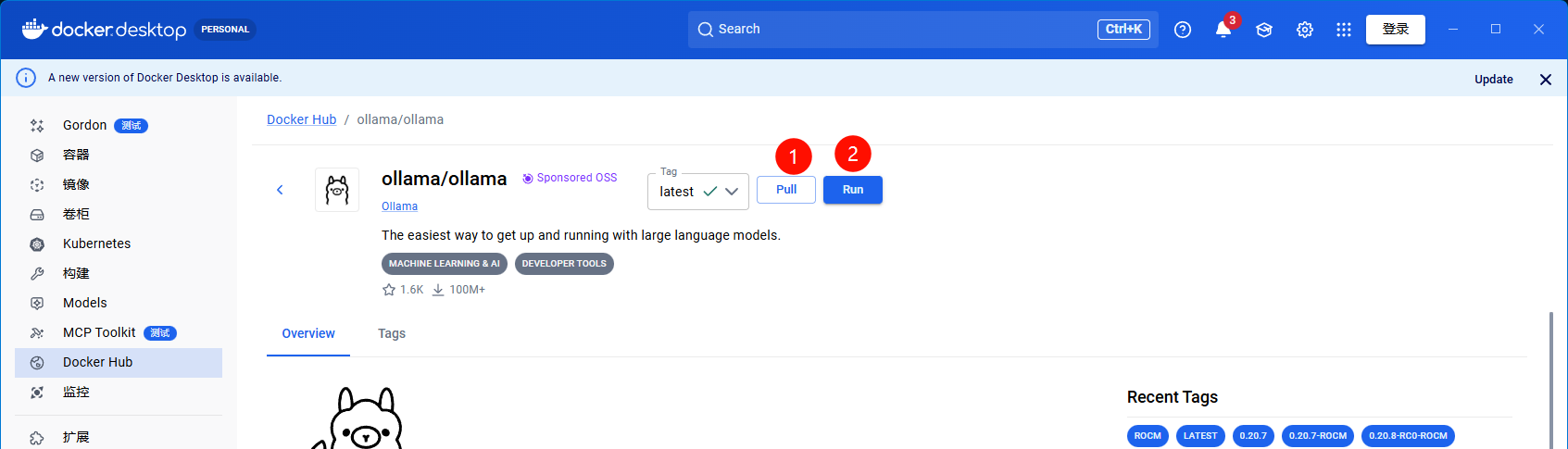Viewport: 1568px width, 449px height.
Task: Click the MCP Toolkit icon
Action: [37, 333]
